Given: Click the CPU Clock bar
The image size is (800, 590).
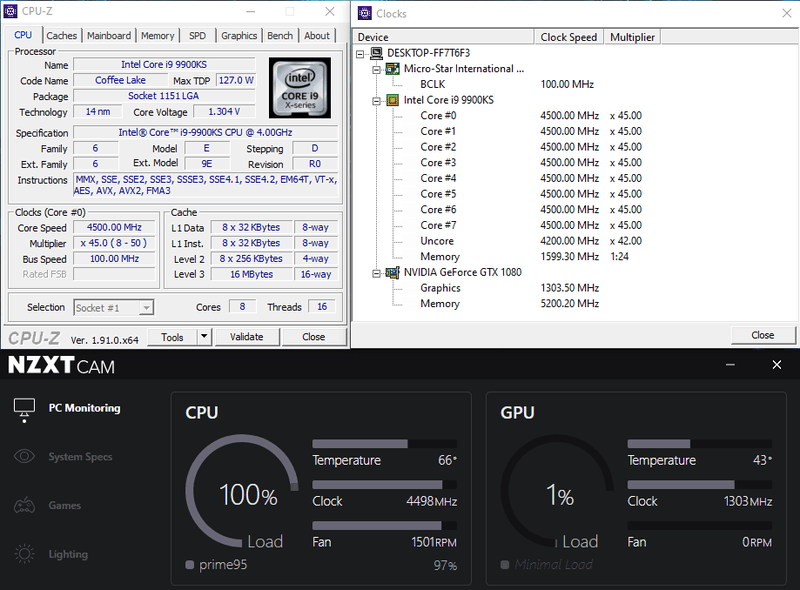Looking at the screenshot, I should (x=385, y=484).
